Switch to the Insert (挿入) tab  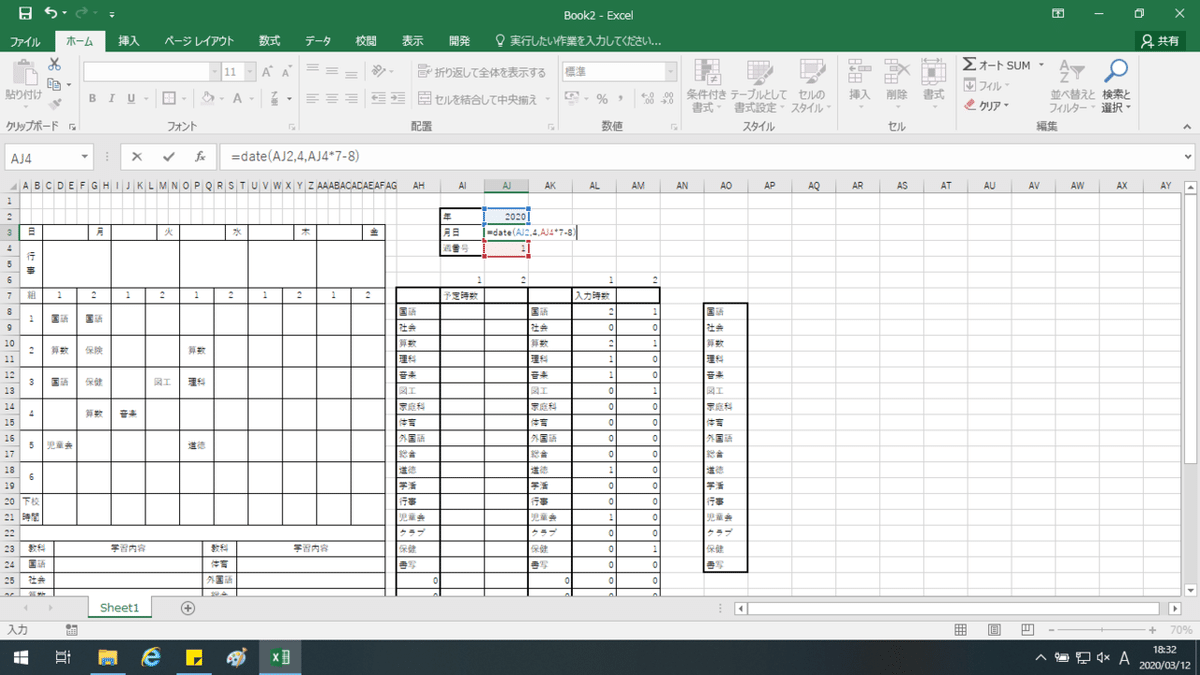point(129,41)
